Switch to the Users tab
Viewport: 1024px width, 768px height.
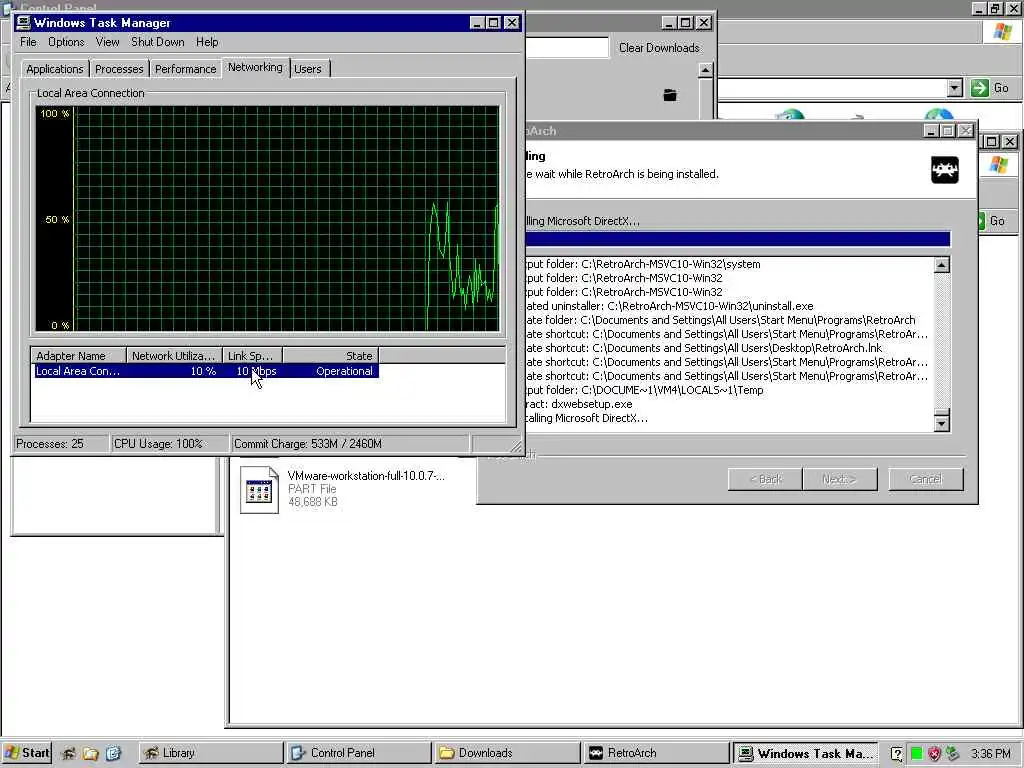308,69
